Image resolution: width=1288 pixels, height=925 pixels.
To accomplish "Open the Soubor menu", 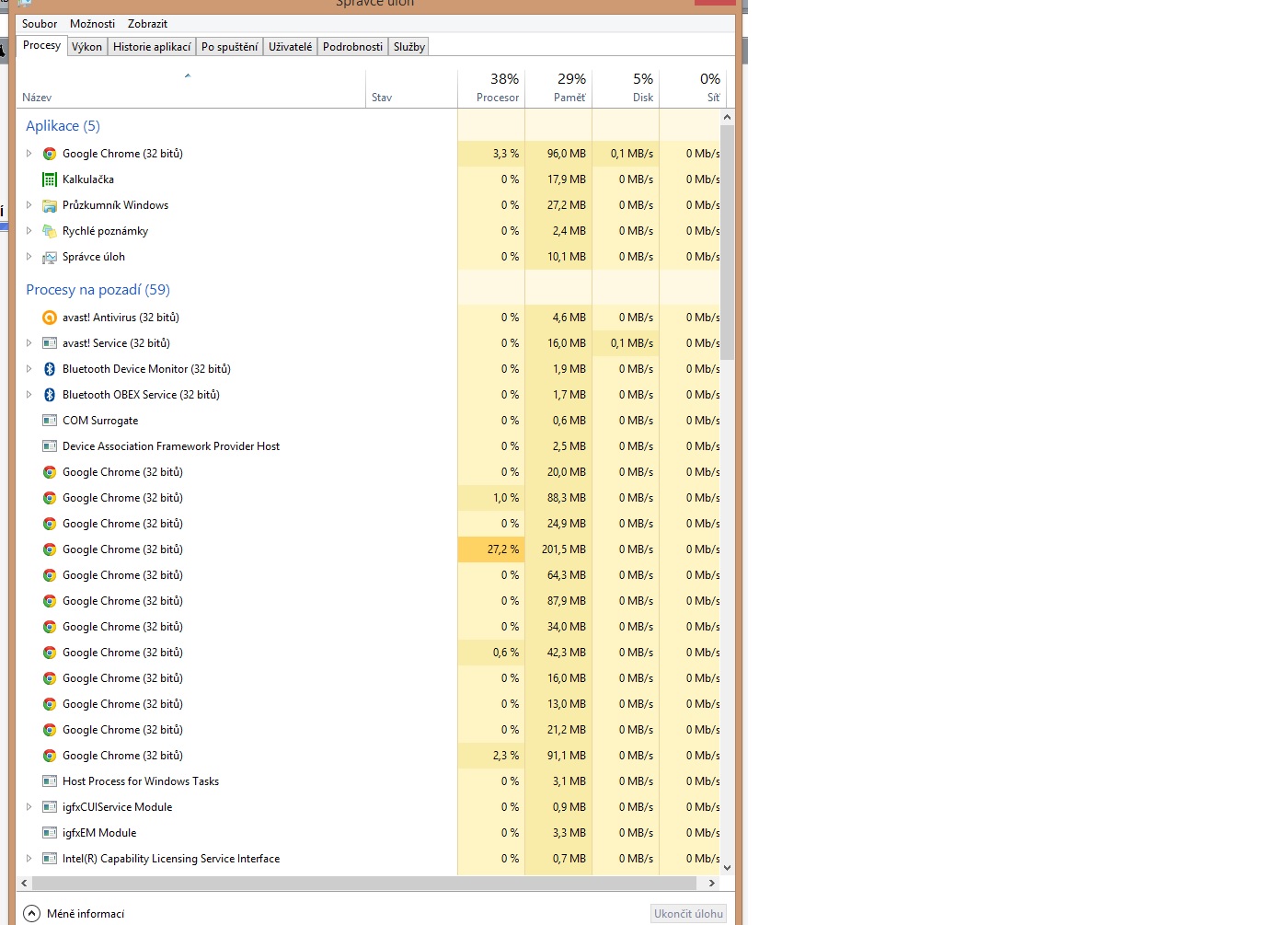I will (40, 24).
